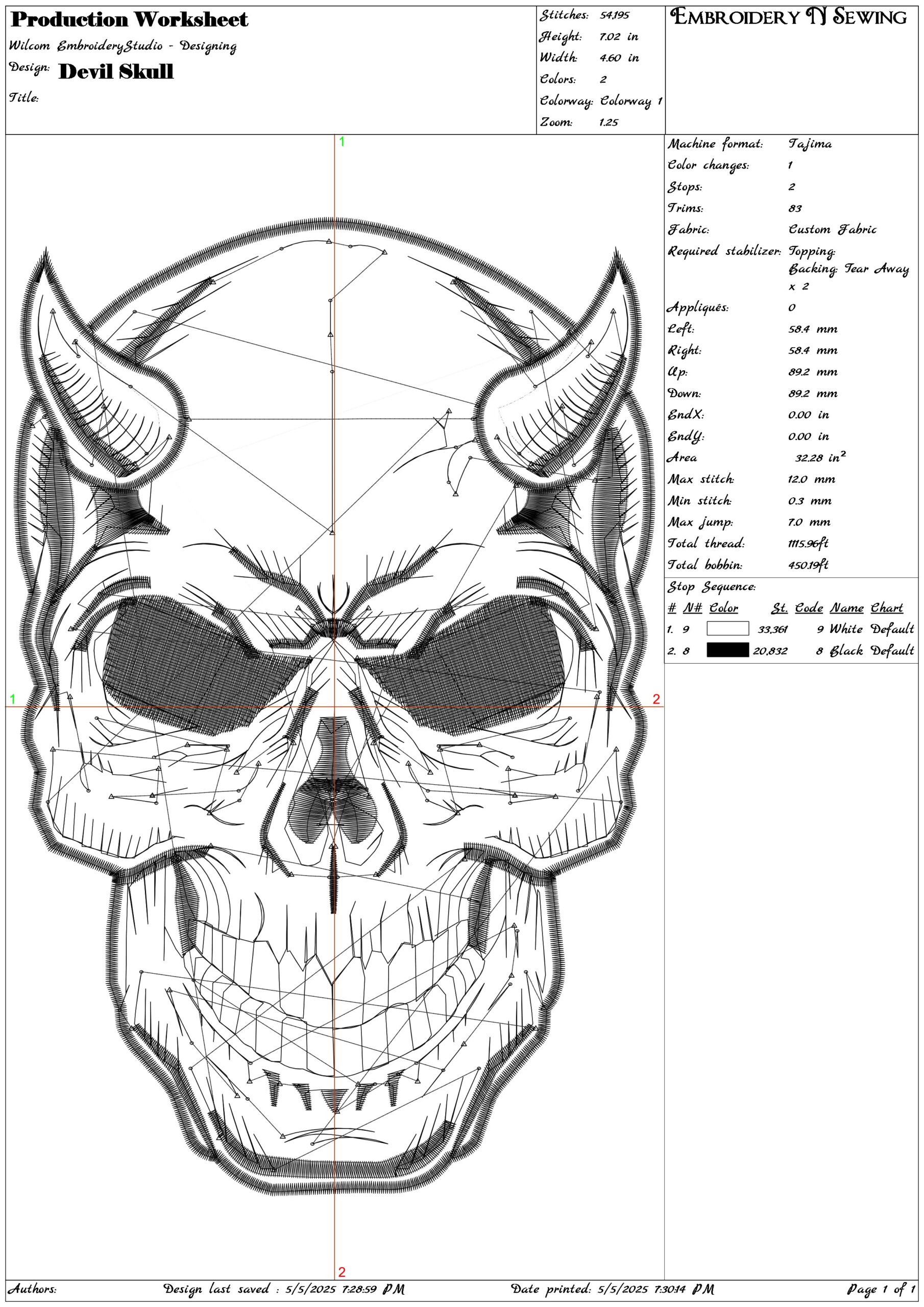Click the "EndY:" label

[x=686, y=437]
